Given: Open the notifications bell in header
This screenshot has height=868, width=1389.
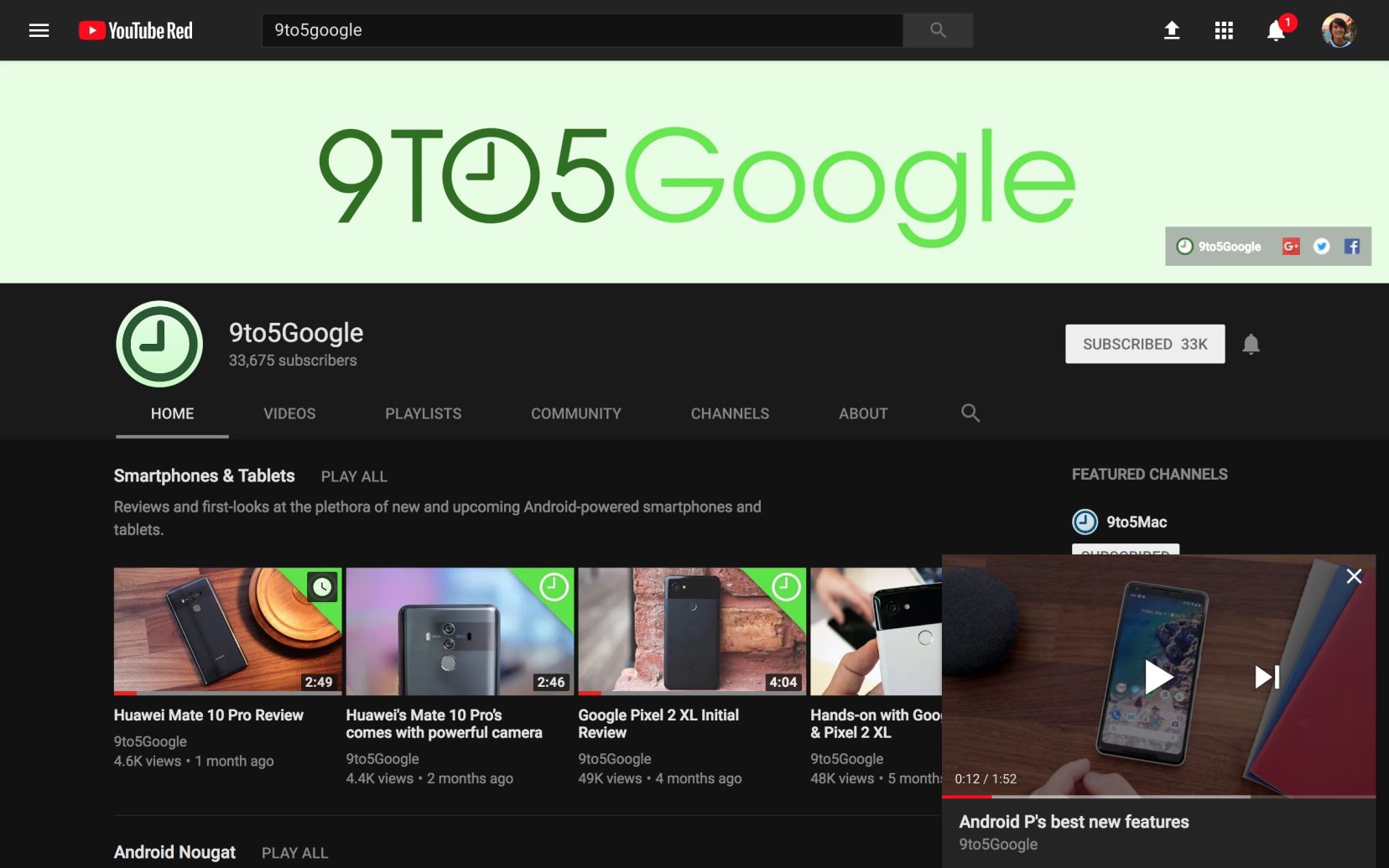Looking at the screenshot, I should 1275,31.
